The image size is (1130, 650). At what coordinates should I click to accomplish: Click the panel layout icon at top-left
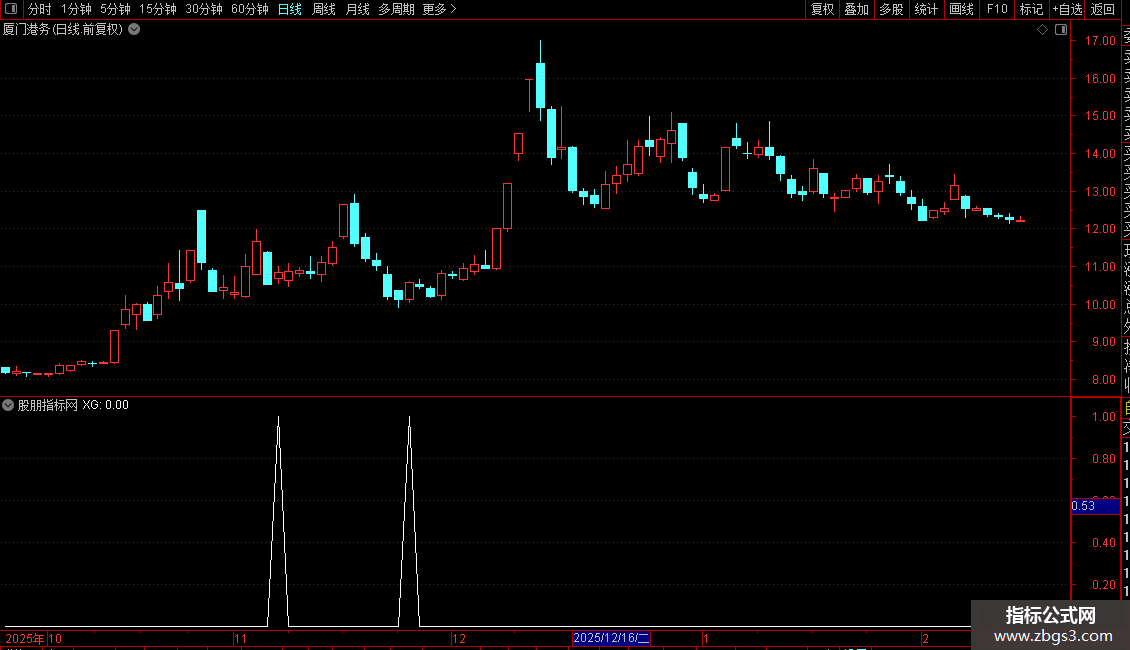(11, 9)
